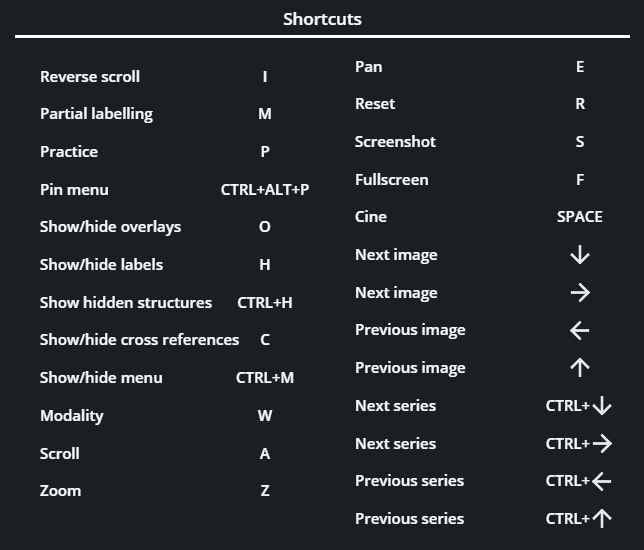
Task: Click the CTRL+down arrow for Next series
Action: click(x=579, y=406)
